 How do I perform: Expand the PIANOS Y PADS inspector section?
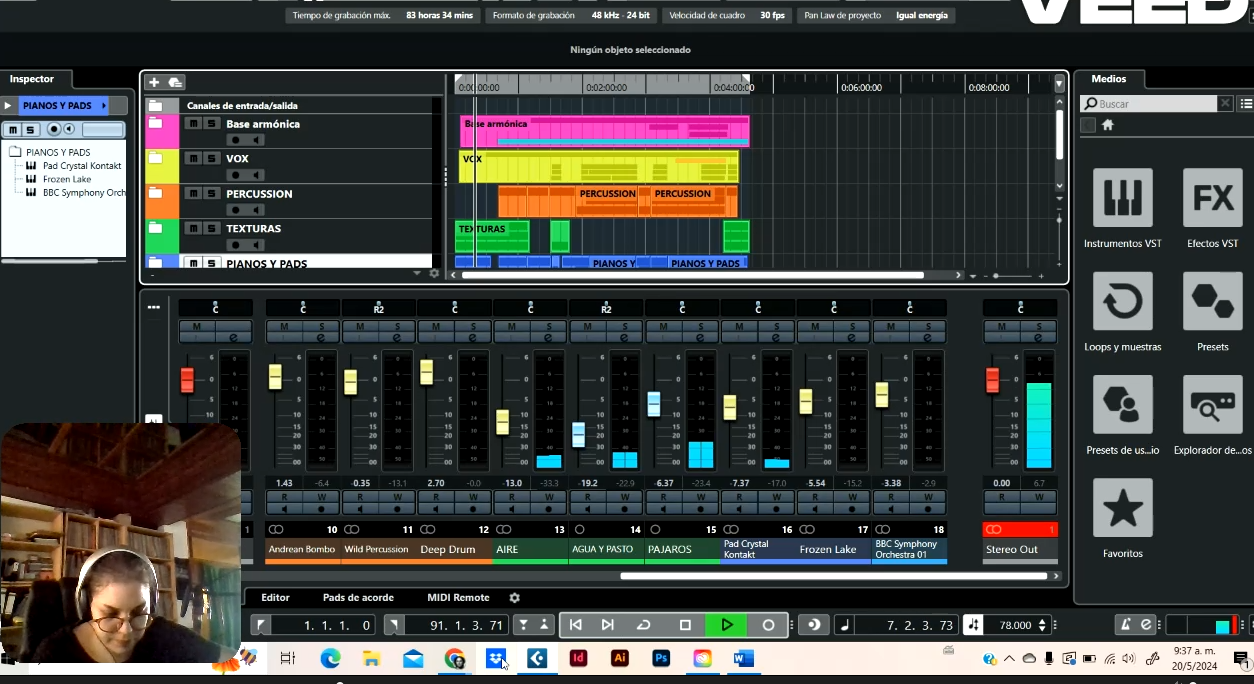point(8,105)
